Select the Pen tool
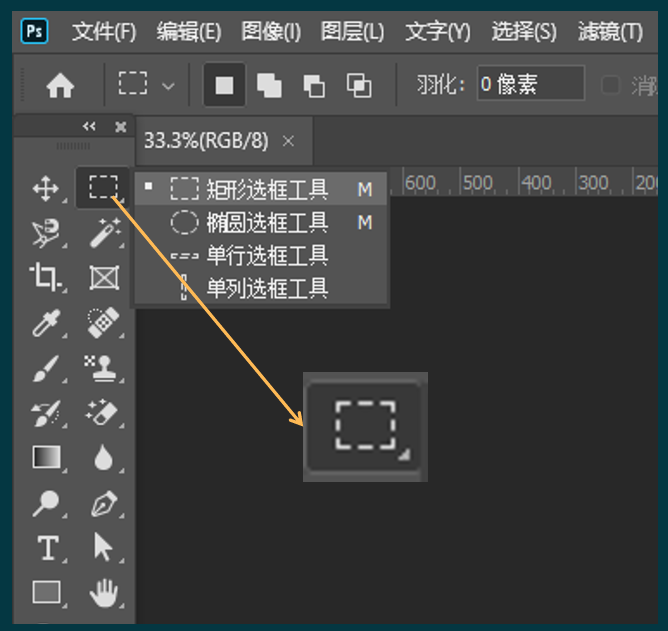 (x=103, y=503)
